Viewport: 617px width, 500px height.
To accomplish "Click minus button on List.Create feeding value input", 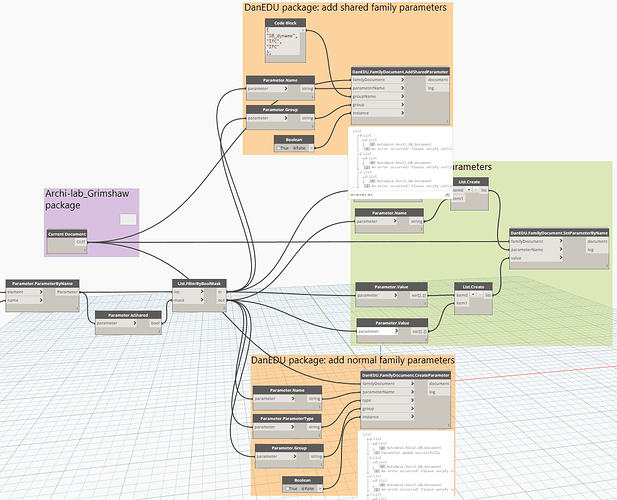I will pyautogui.click(x=480, y=295).
